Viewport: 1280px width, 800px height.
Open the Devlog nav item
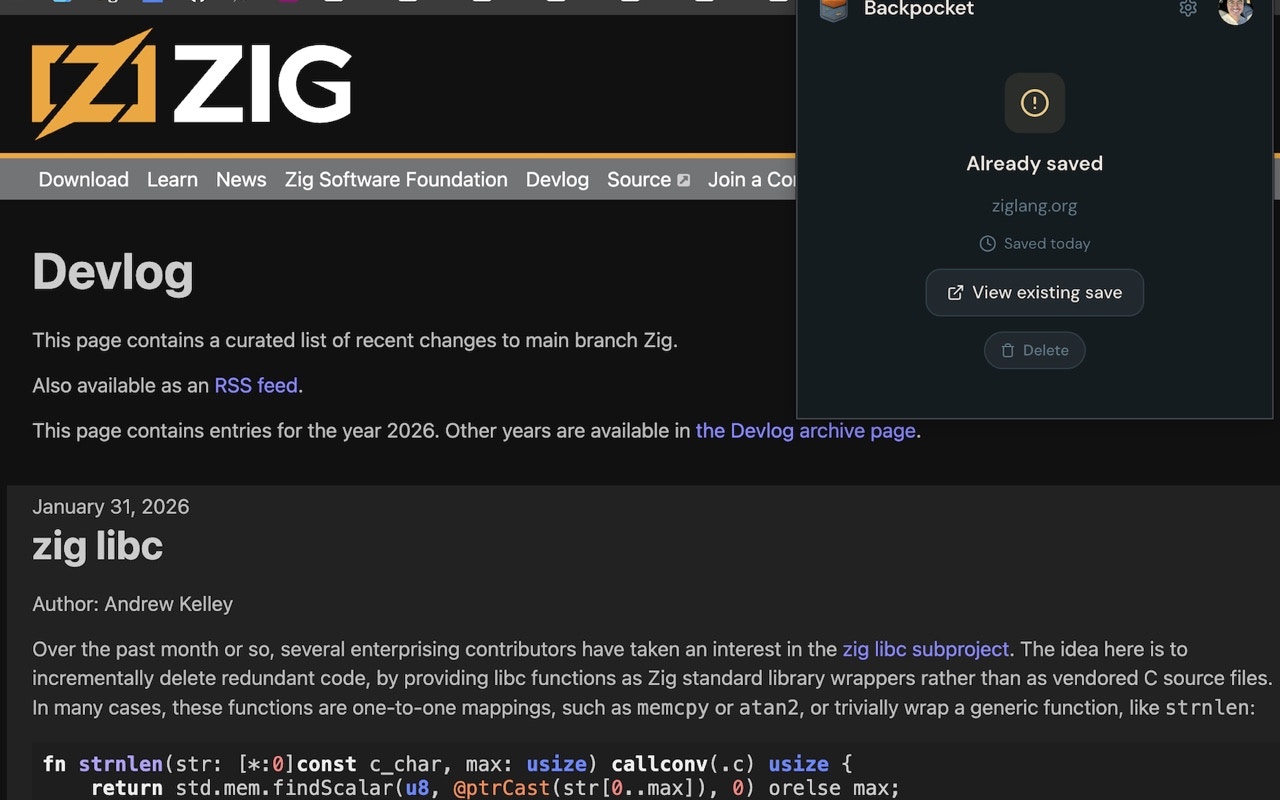pos(557,180)
